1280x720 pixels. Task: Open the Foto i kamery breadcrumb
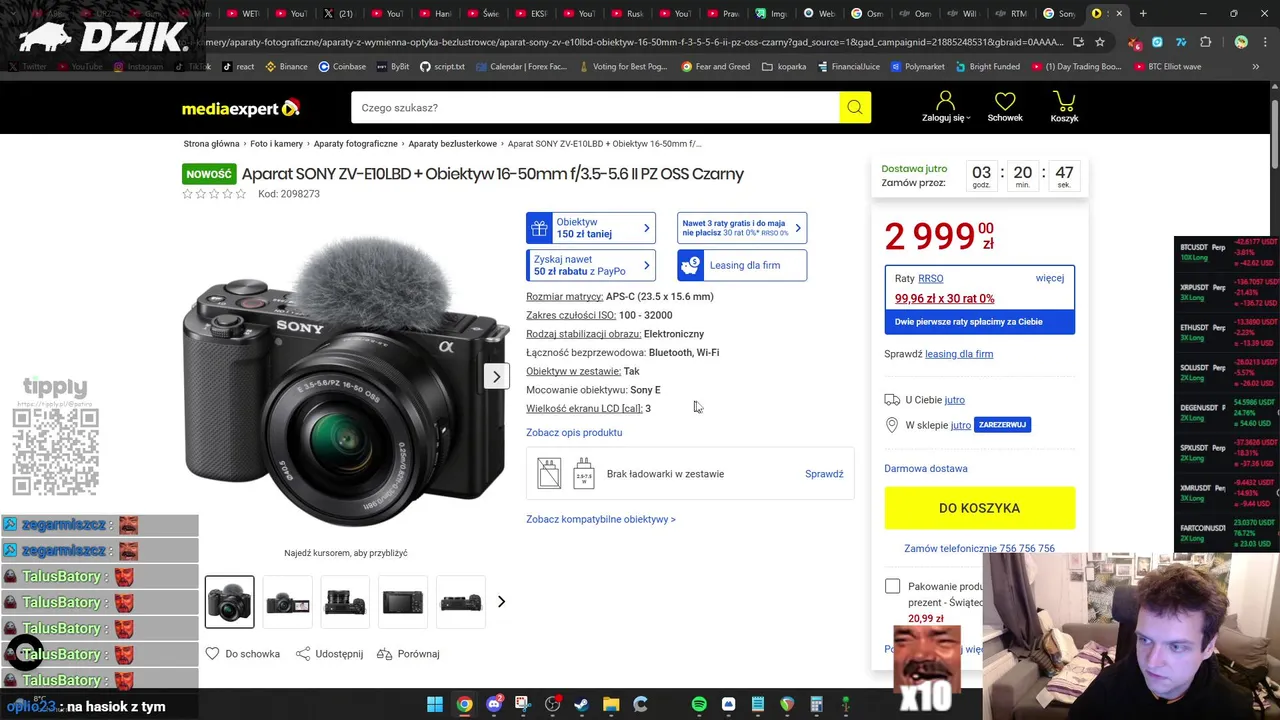click(276, 144)
